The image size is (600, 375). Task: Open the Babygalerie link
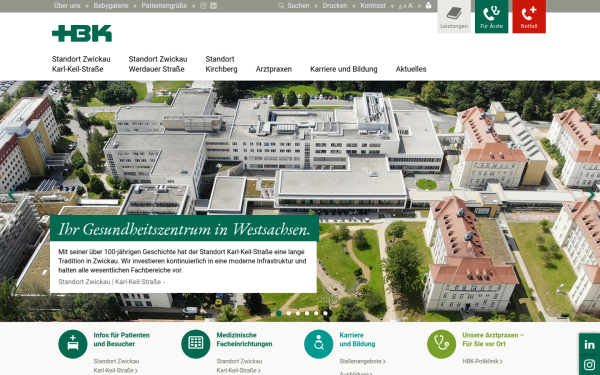click(111, 6)
